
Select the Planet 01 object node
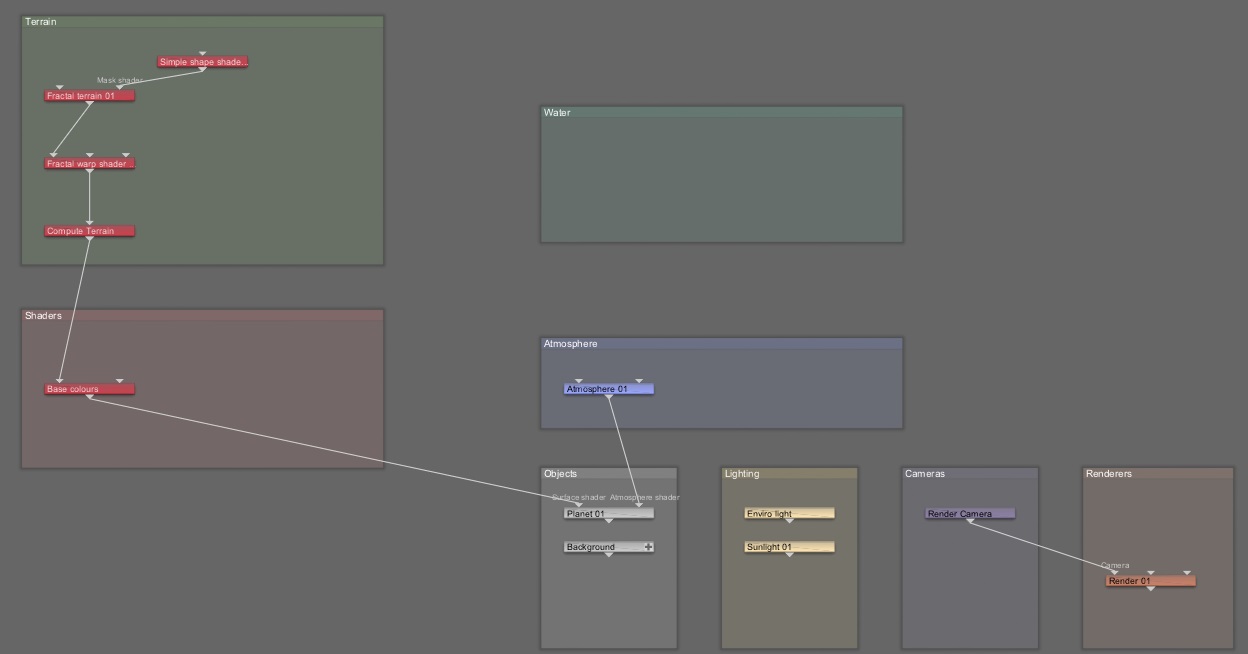pos(608,514)
